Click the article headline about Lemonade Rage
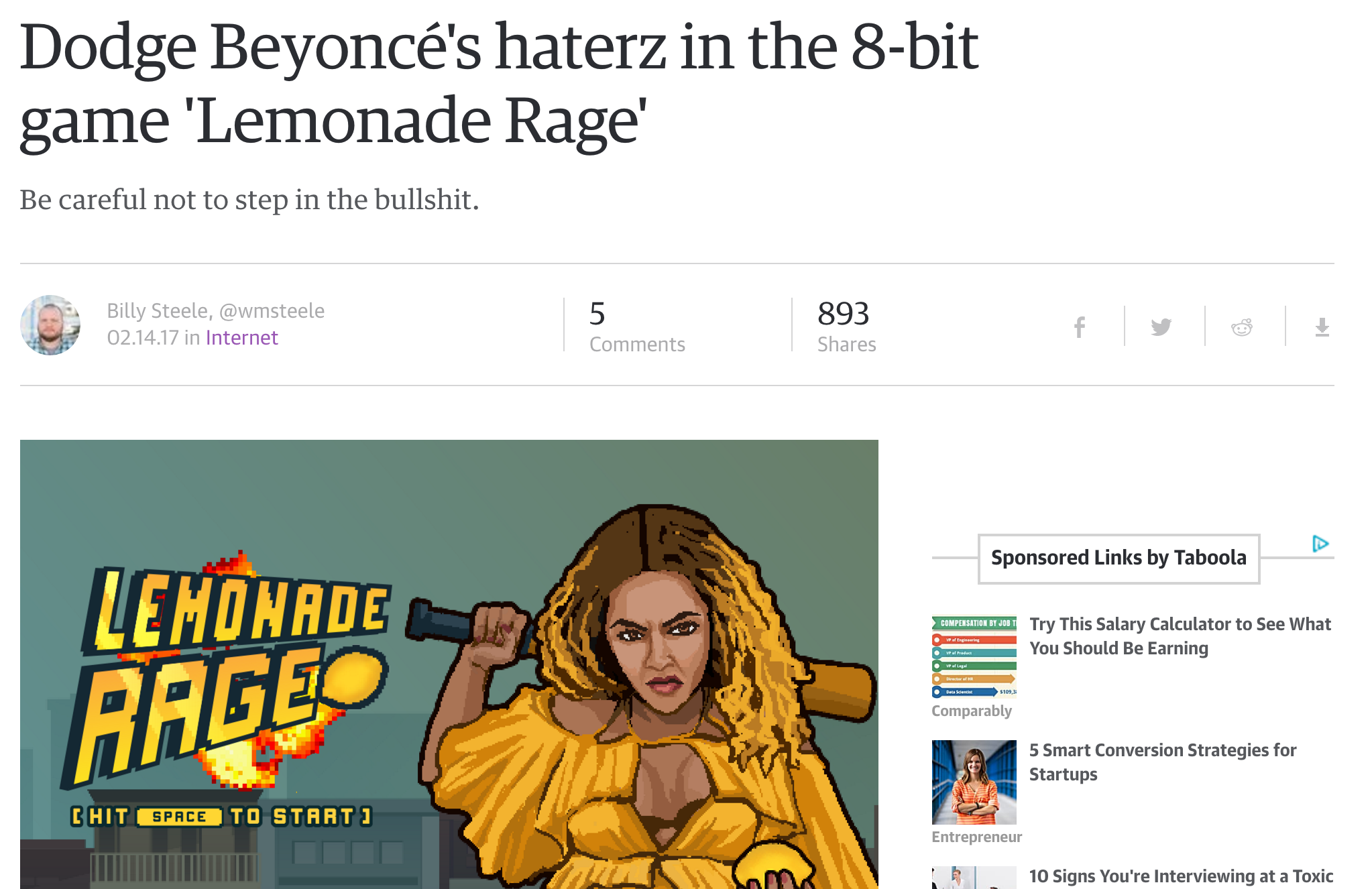 pyautogui.click(x=499, y=83)
